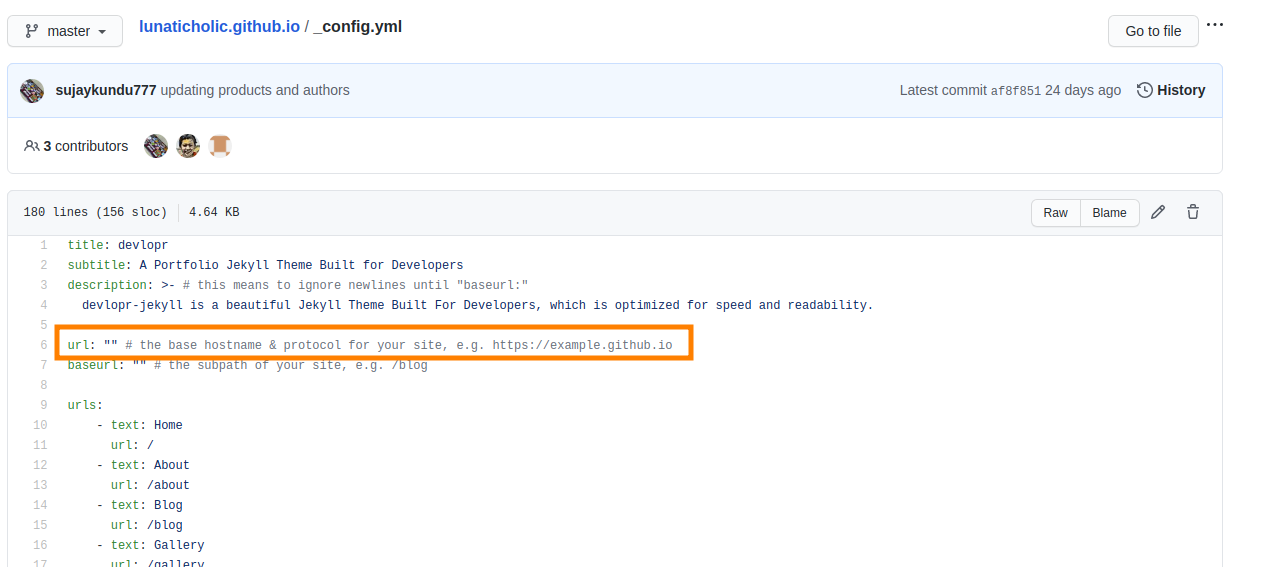Click the 'baseurl: ""' code line

(248, 365)
